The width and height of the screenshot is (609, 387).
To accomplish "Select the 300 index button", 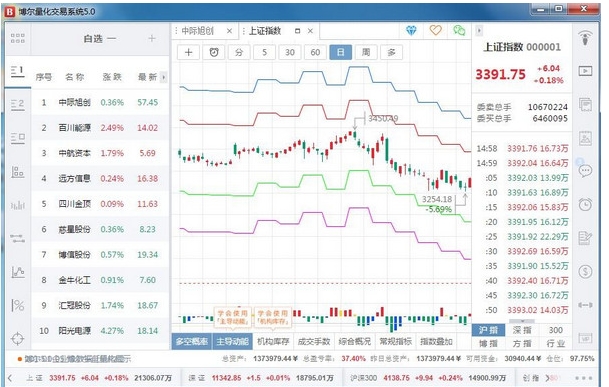I will pos(555,330).
